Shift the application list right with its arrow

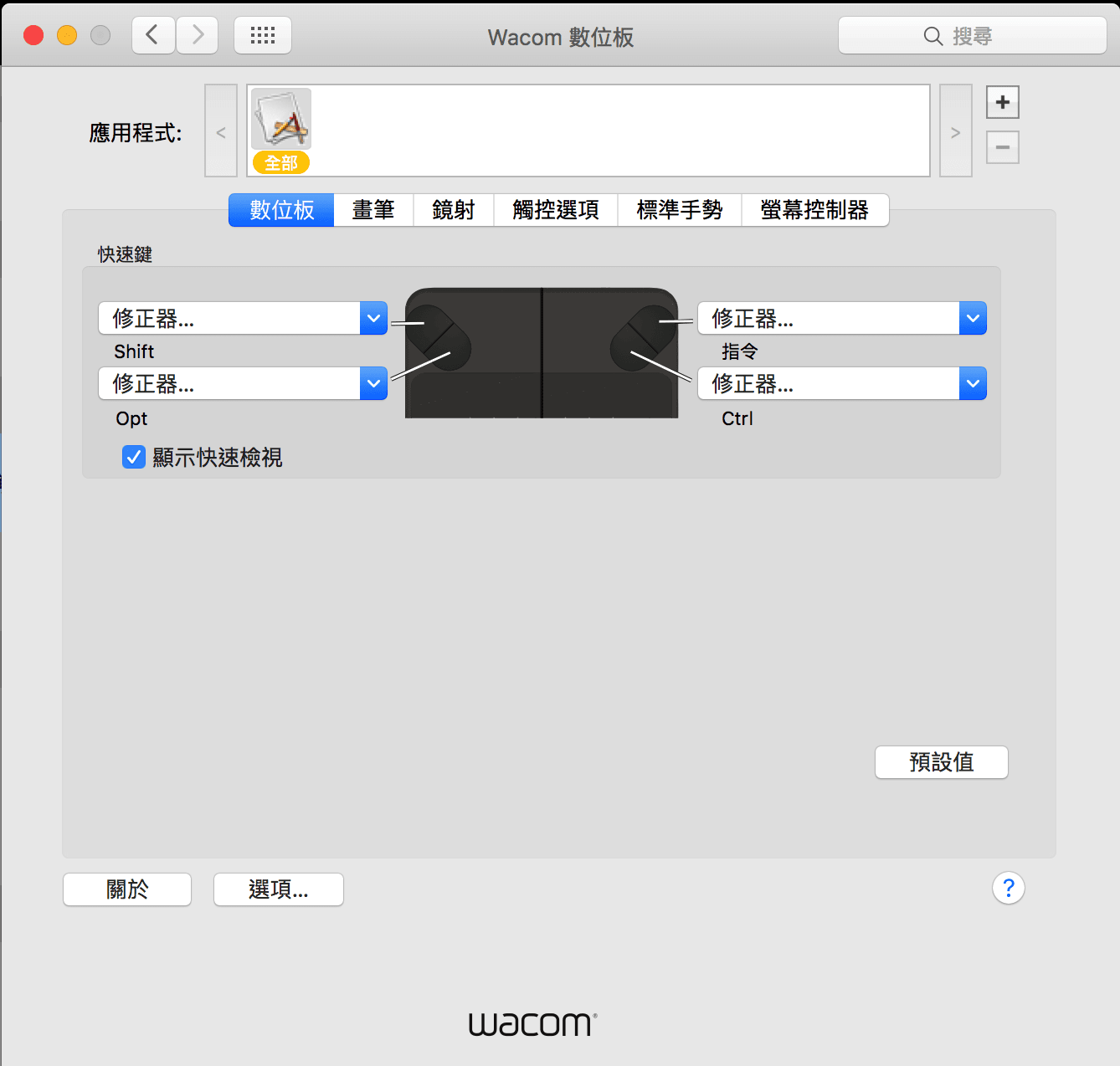tap(956, 131)
